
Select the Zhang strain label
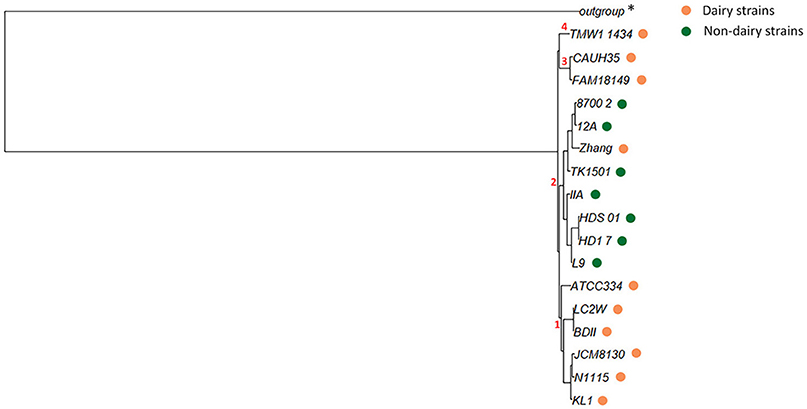tap(595, 149)
